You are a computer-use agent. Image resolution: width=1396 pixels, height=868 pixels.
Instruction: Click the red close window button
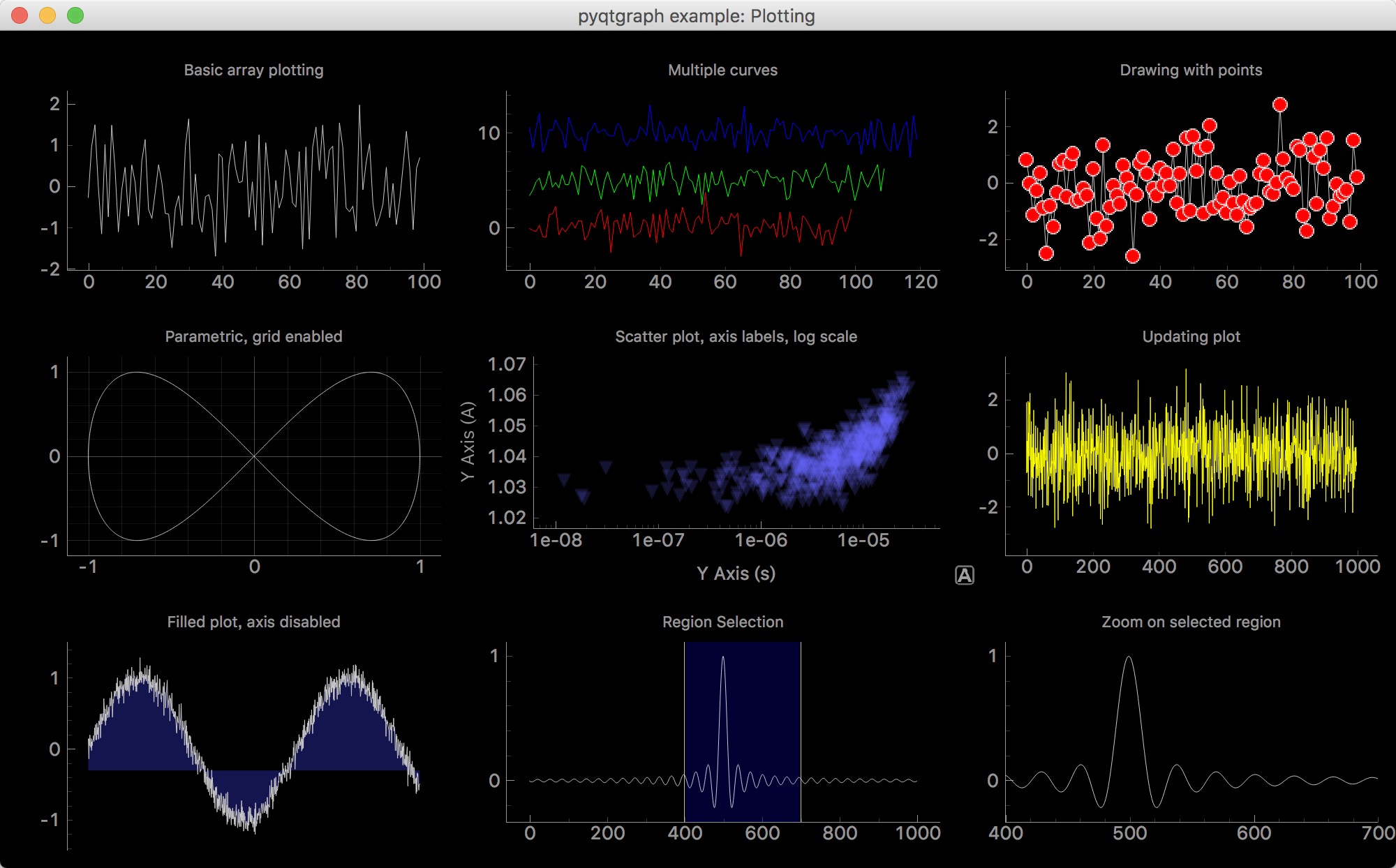click(20, 15)
